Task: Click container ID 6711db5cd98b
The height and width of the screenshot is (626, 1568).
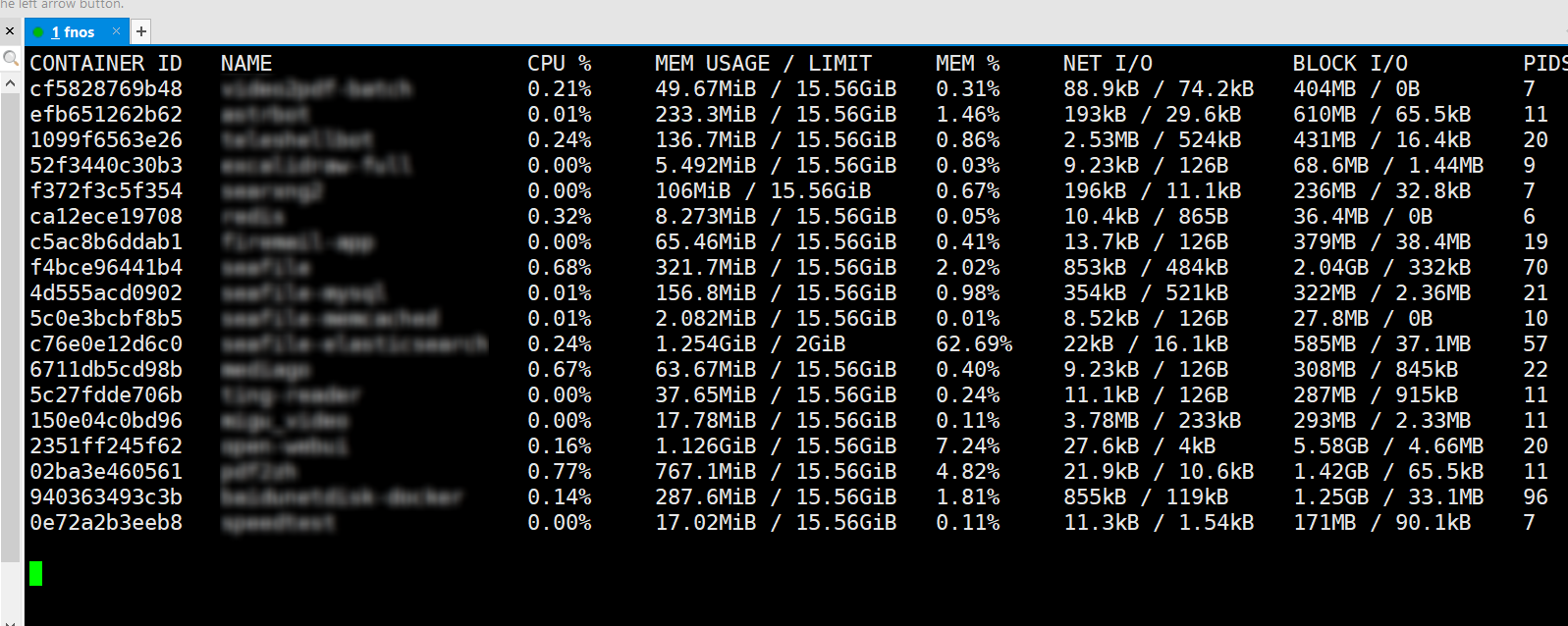Action: tap(106, 370)
